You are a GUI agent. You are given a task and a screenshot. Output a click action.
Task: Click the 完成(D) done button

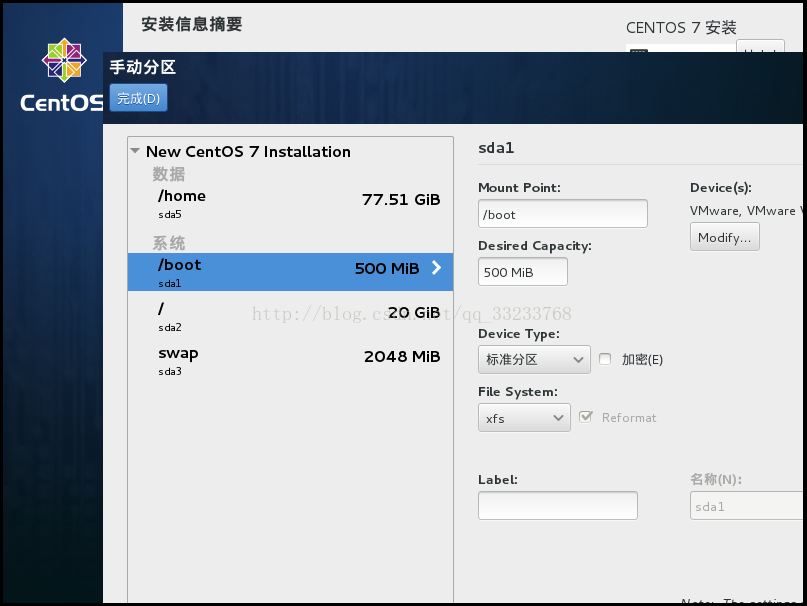point(138,98)
